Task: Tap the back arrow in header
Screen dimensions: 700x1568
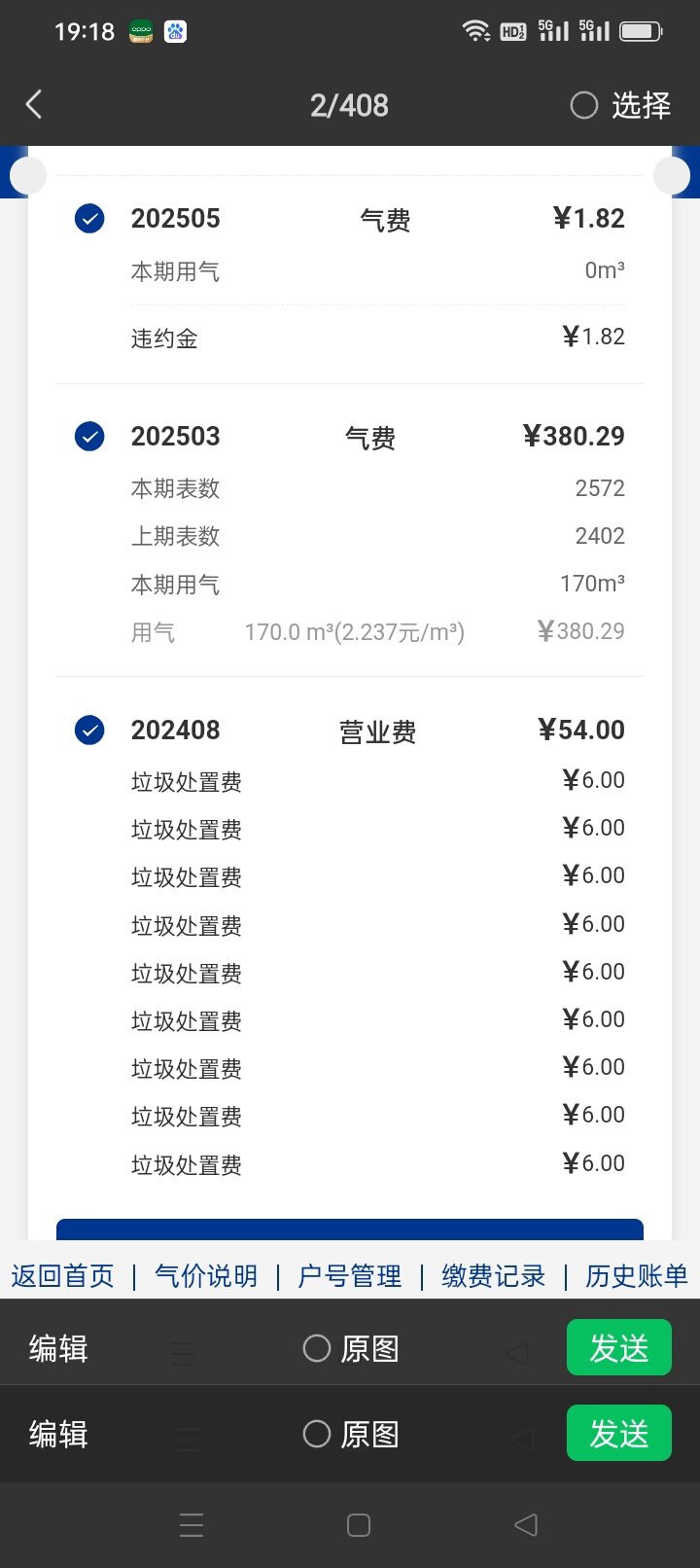Action: click(34, 104)
